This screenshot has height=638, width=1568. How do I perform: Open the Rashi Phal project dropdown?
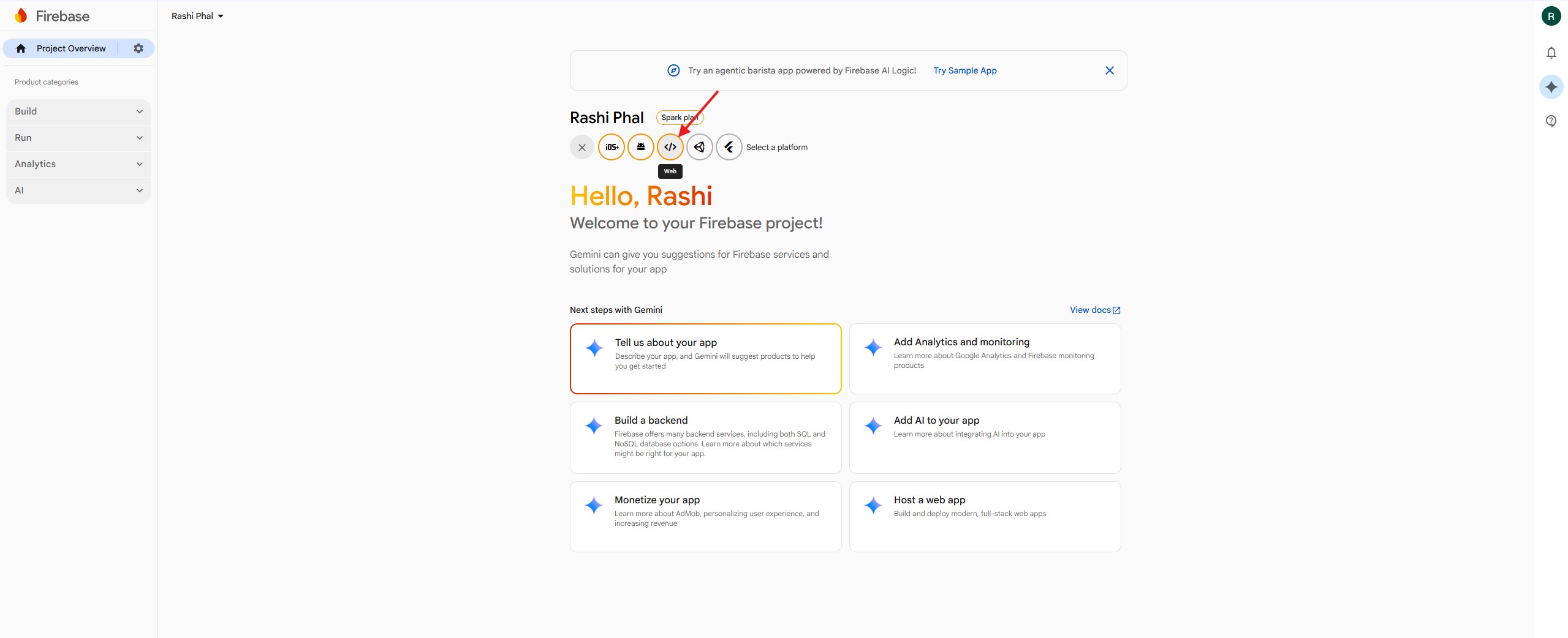point(197,16)
